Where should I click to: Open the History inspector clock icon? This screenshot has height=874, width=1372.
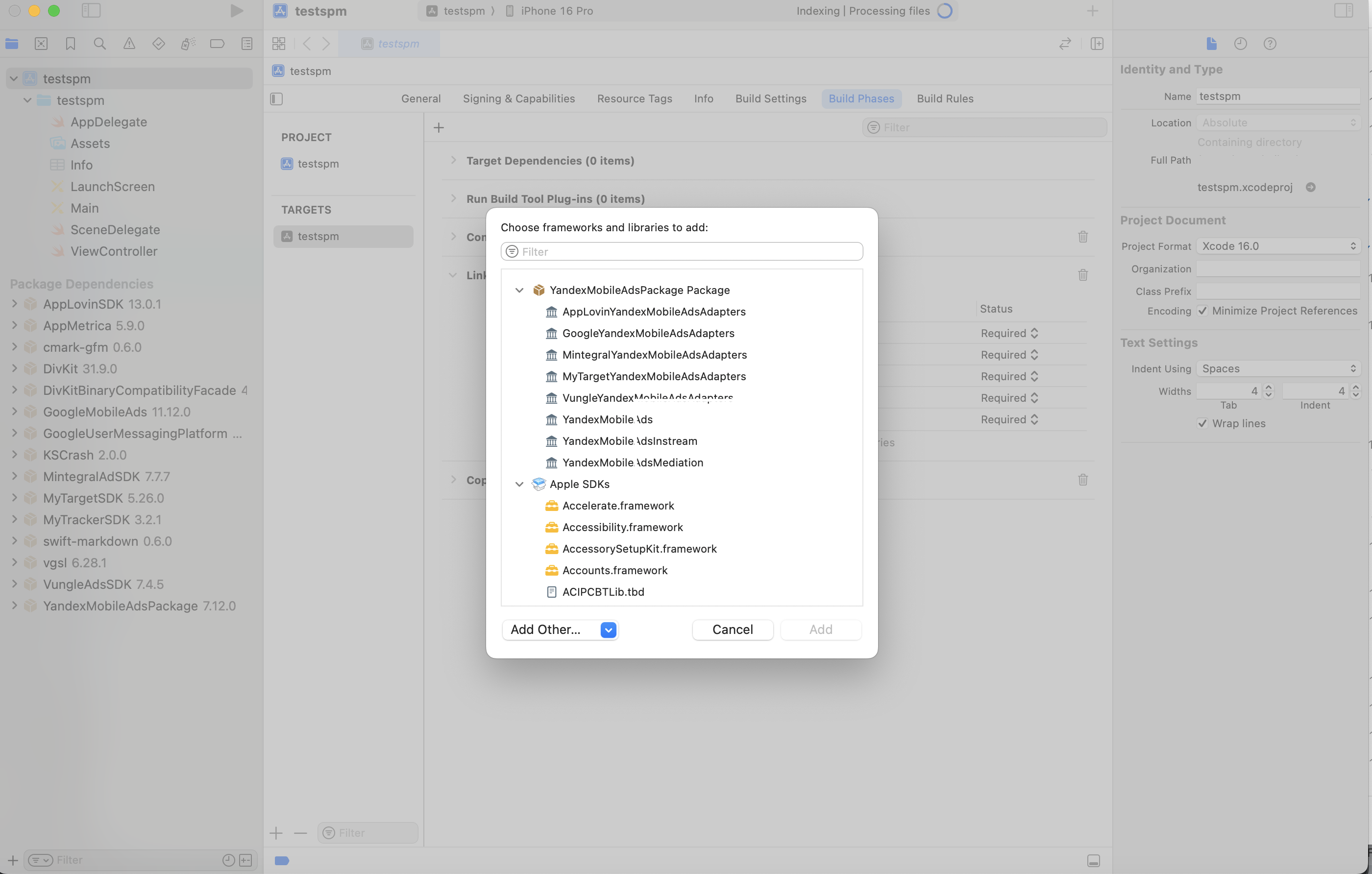(x=1240, y=44)
